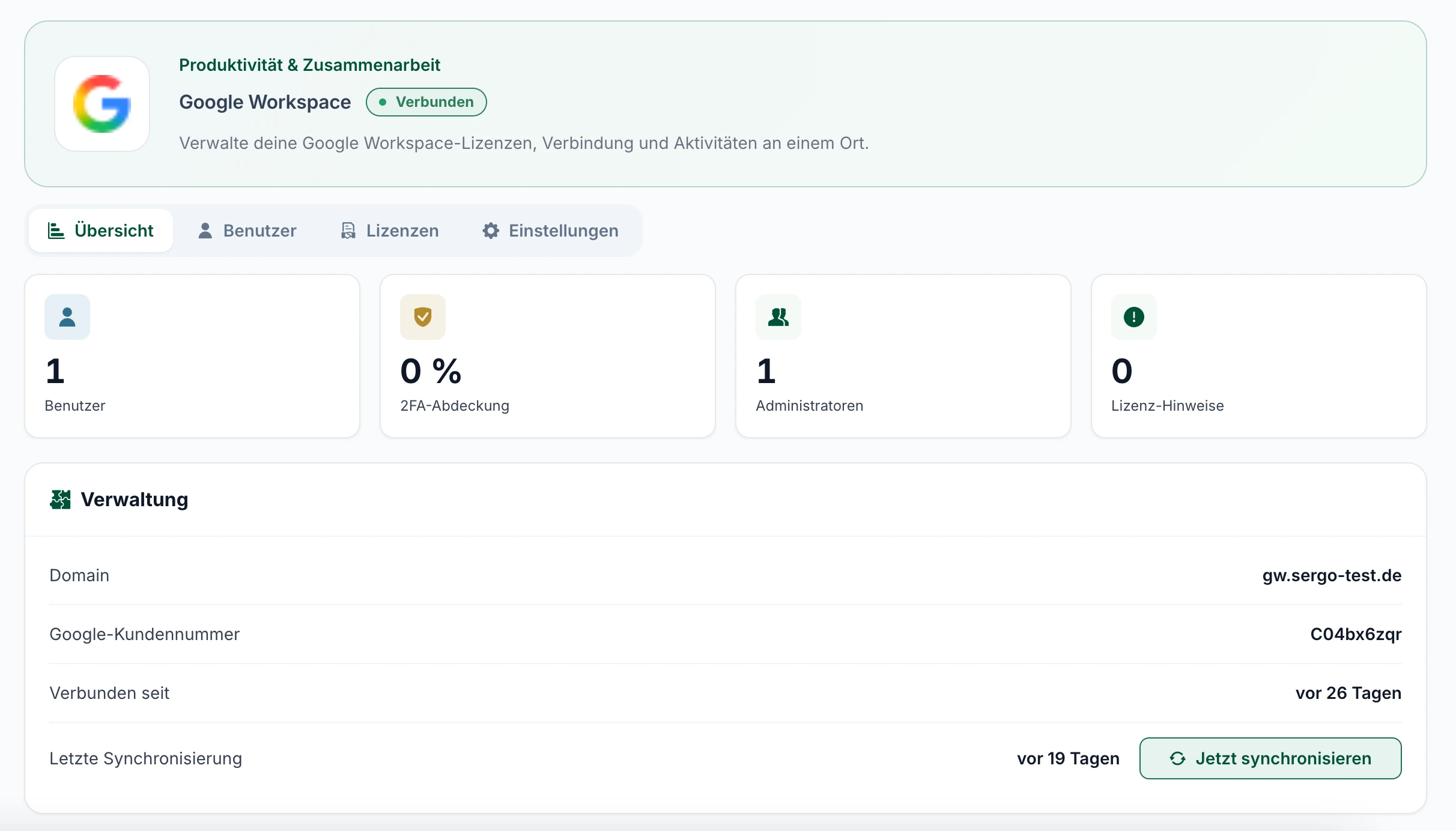Click the 'Google-Kundennummer' label
The height and width of the screenshot is (831, 1456).
144,634
